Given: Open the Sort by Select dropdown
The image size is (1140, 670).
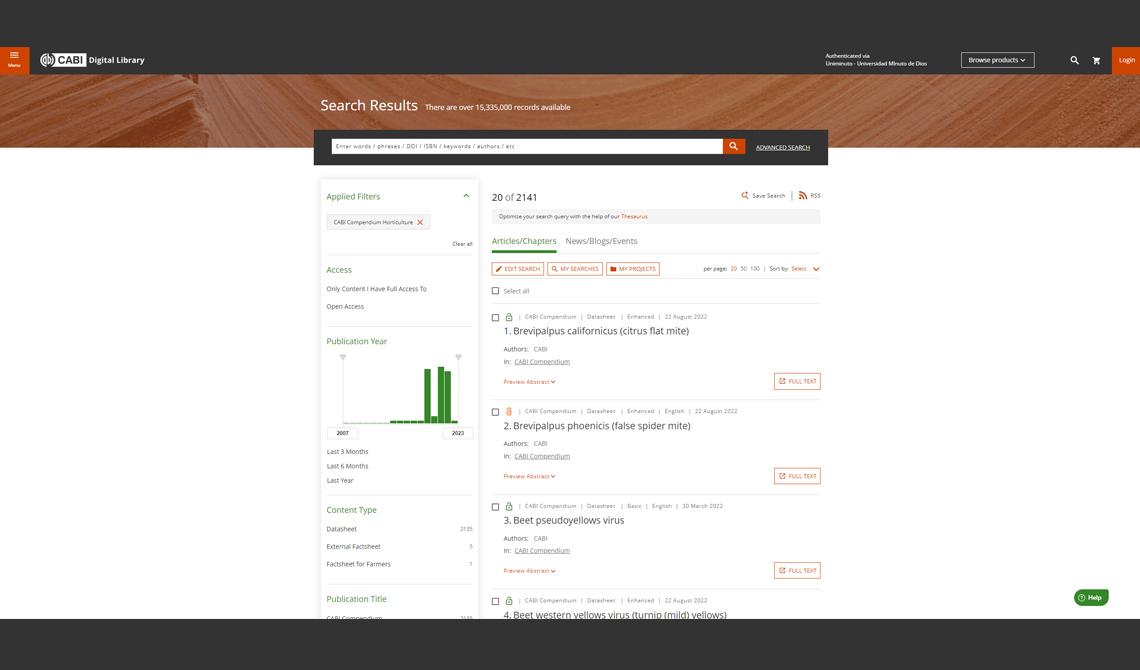Looking at the screenshot, I should click(x=805, y=269).
